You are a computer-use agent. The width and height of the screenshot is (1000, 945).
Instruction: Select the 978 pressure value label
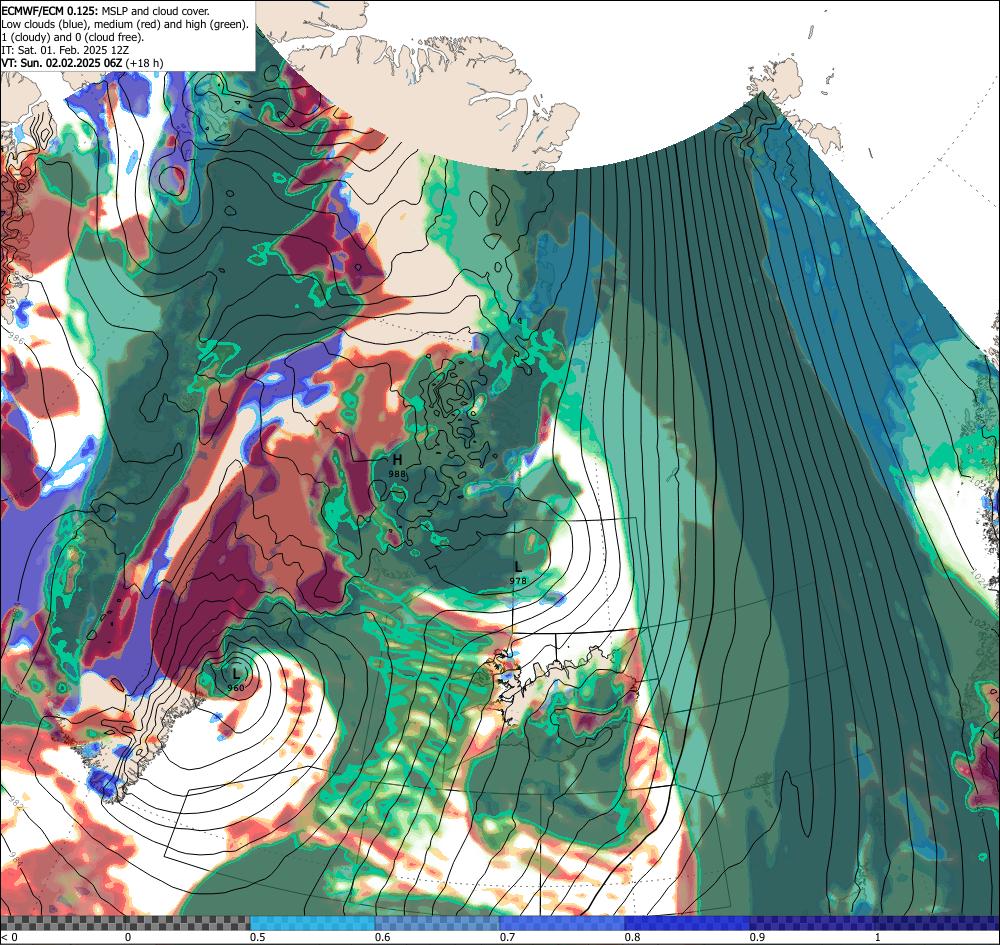click(518, 580)
